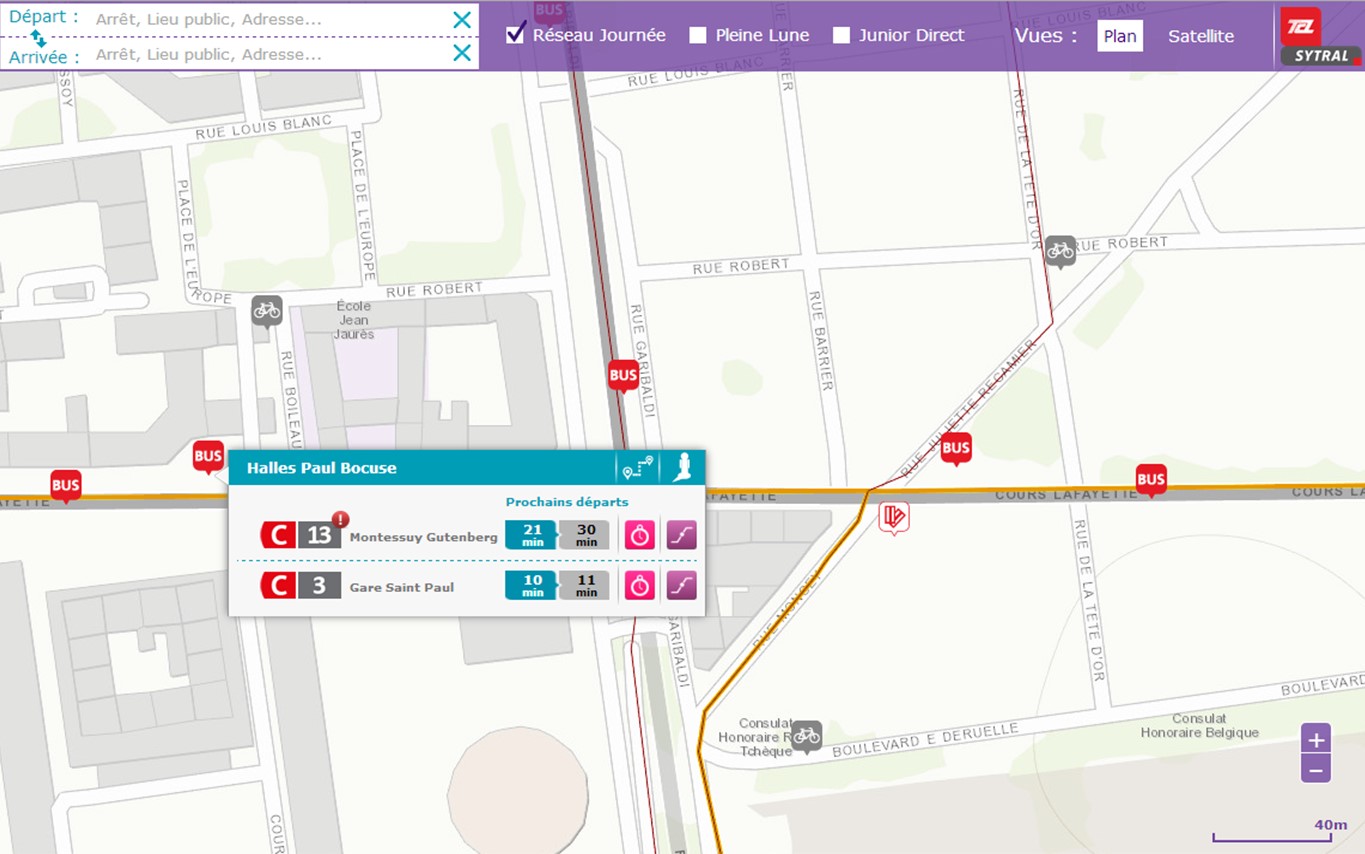Click the itinerary route icon in Halles Paul Bocuse popup
1365x854 pixels.
637,468
